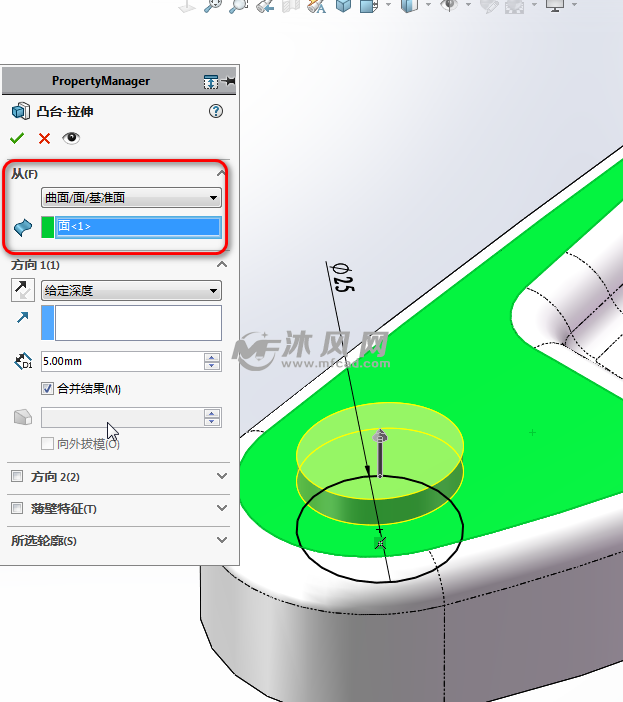
Task: Open the 曲面/面/基准面 start condition dropdown
Action: tap(131, 197)
